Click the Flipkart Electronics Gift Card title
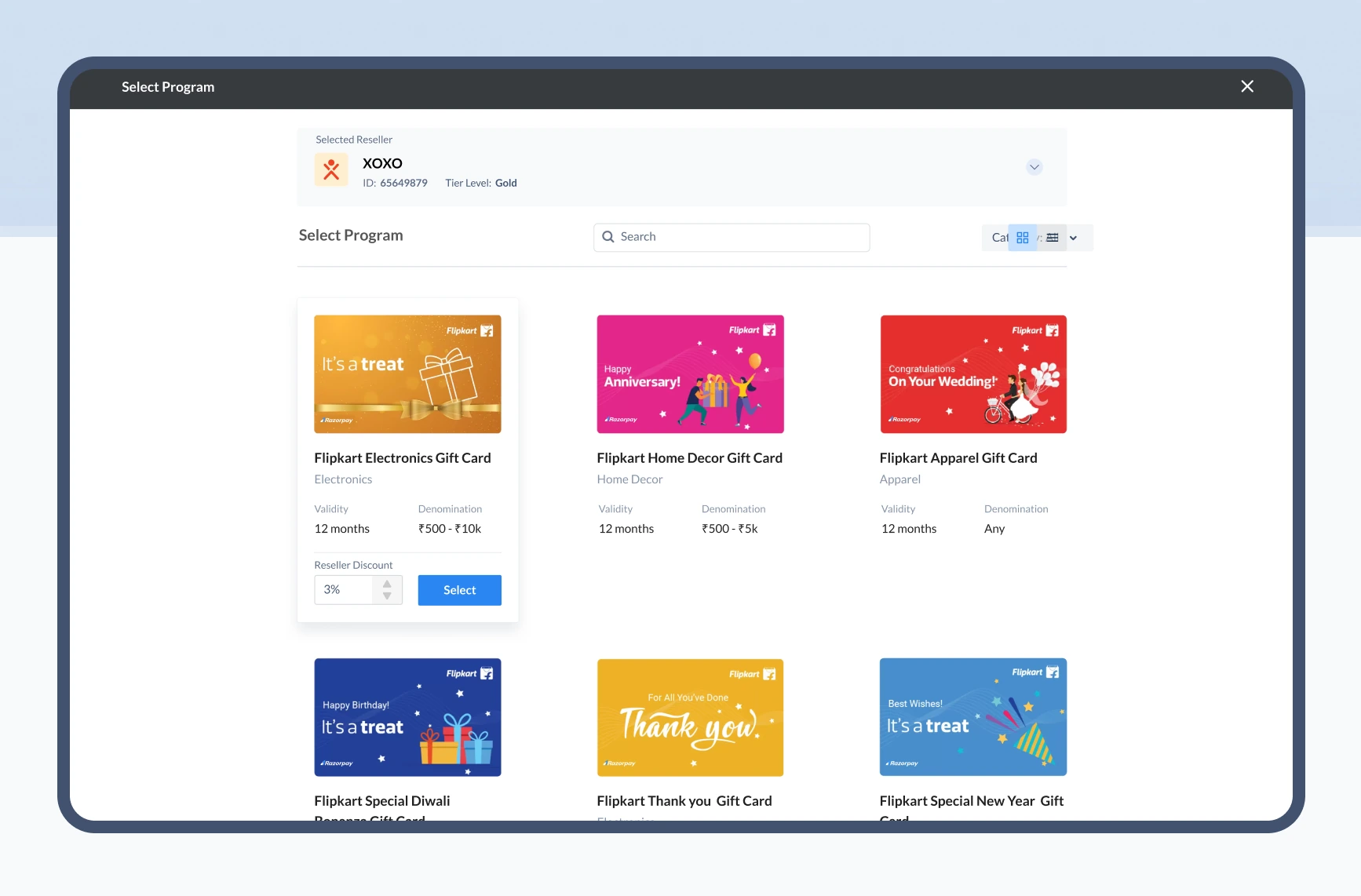This screenshot has width=1361, height=896. pyautogui.click(x=403, y=458)
